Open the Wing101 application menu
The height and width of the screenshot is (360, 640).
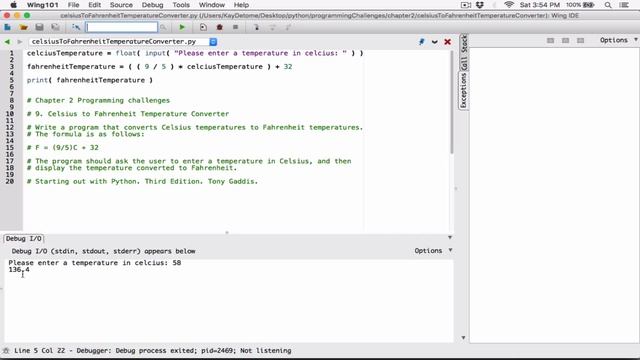[42, 5]
